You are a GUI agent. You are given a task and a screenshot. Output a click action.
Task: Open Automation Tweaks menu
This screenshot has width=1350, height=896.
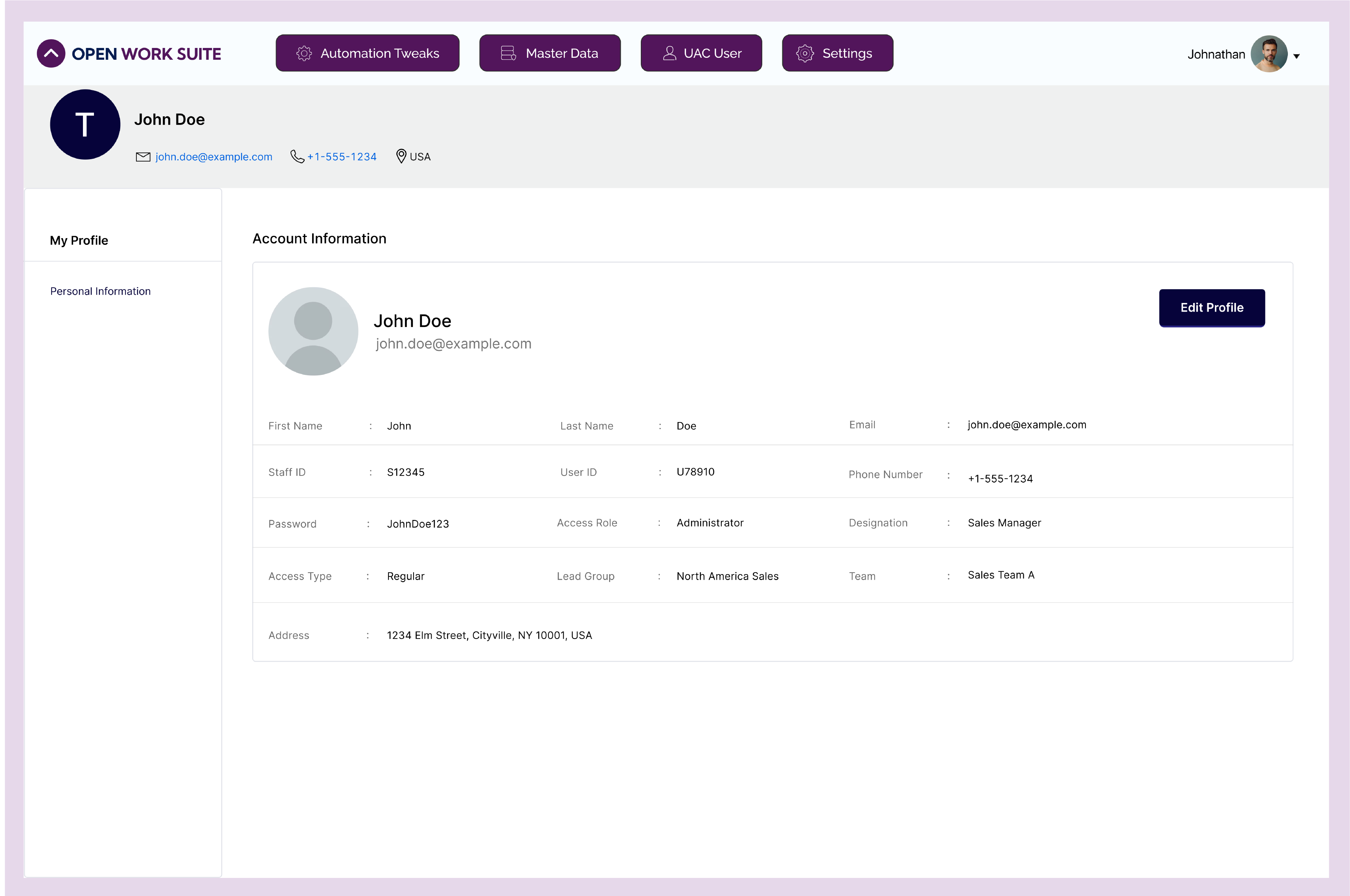click(x=368, y=54)
